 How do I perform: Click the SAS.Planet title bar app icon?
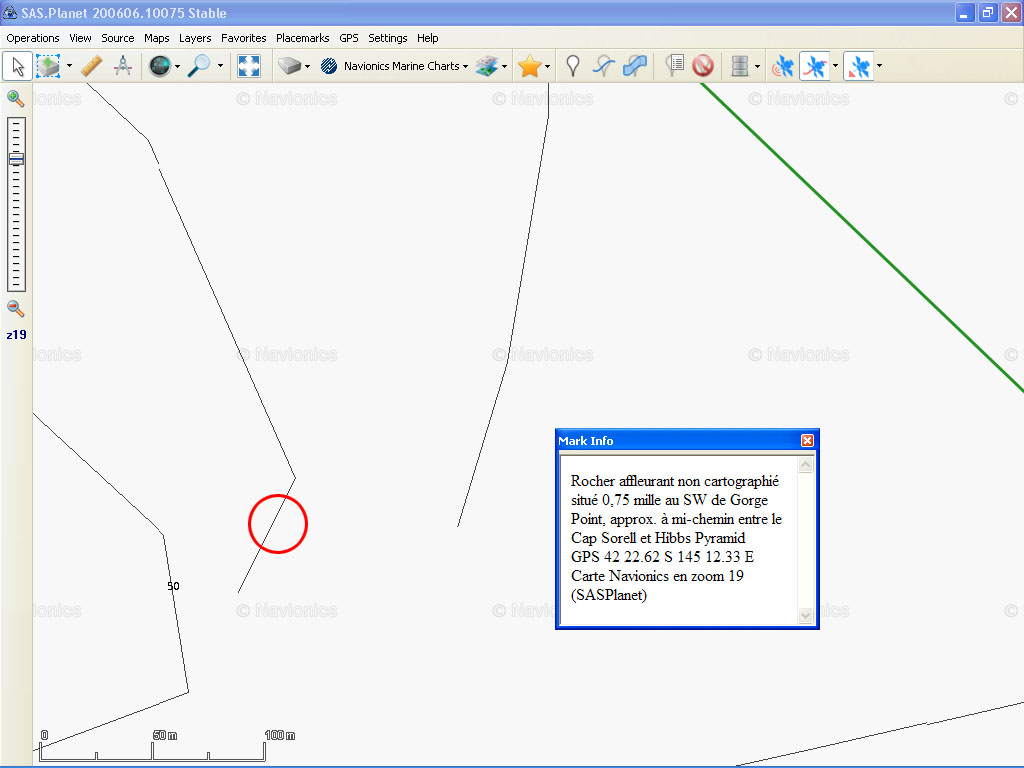pos(10,12)
